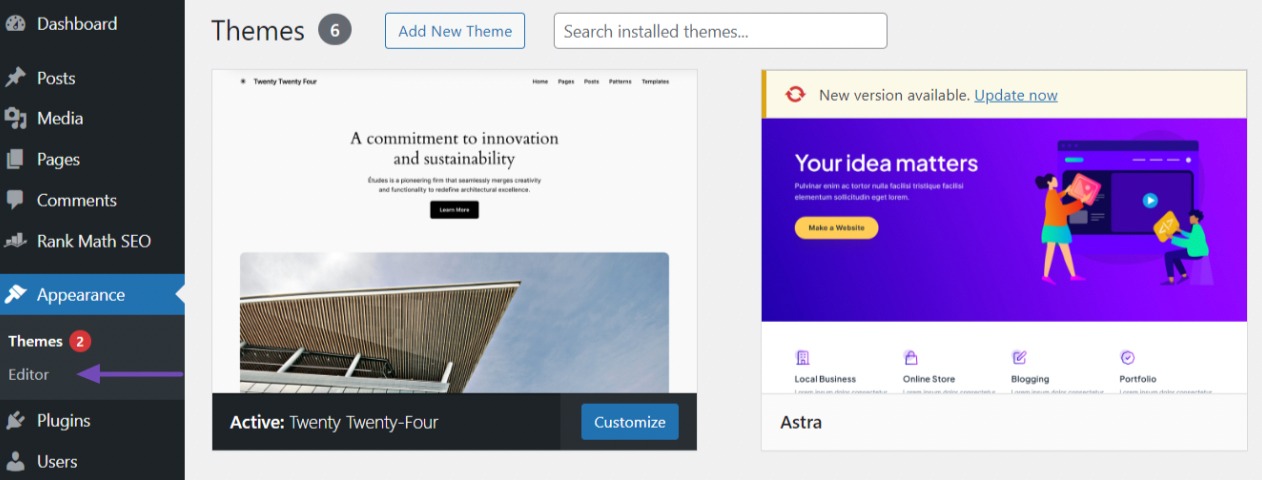Click the Update now link for Astra

pos(1016,95)
